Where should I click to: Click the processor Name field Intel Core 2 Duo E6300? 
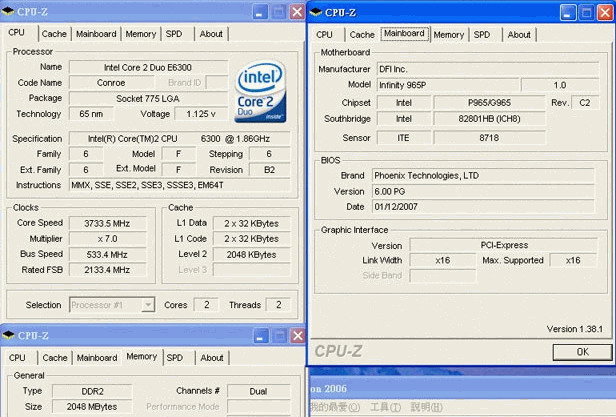[x=148, y=68]
